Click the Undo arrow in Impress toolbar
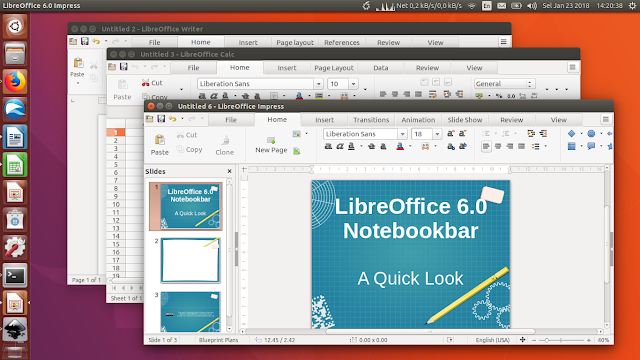Viewport: 640px width, 360px height. [173, 119]
